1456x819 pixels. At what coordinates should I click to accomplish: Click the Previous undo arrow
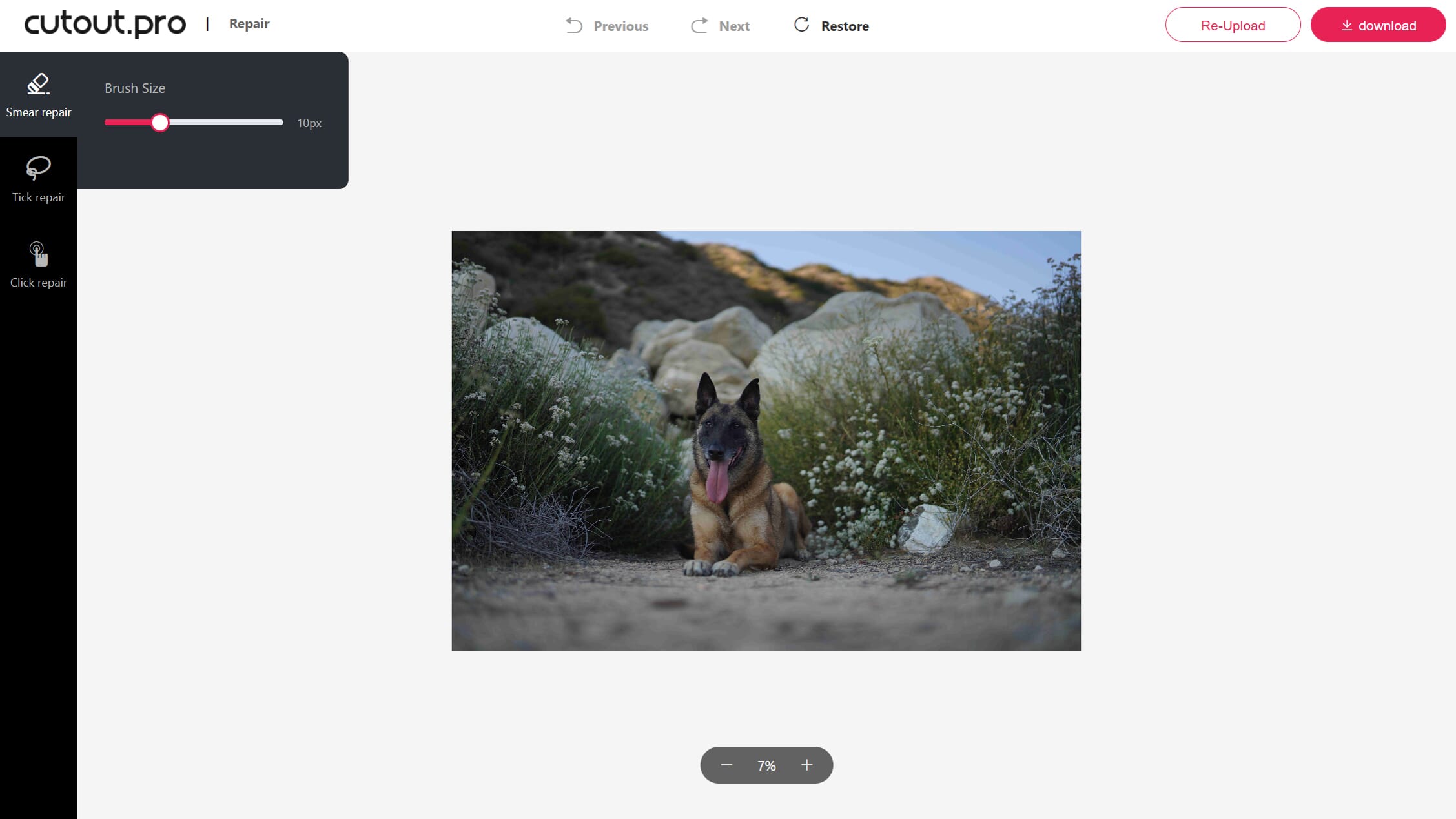[575, 25]
